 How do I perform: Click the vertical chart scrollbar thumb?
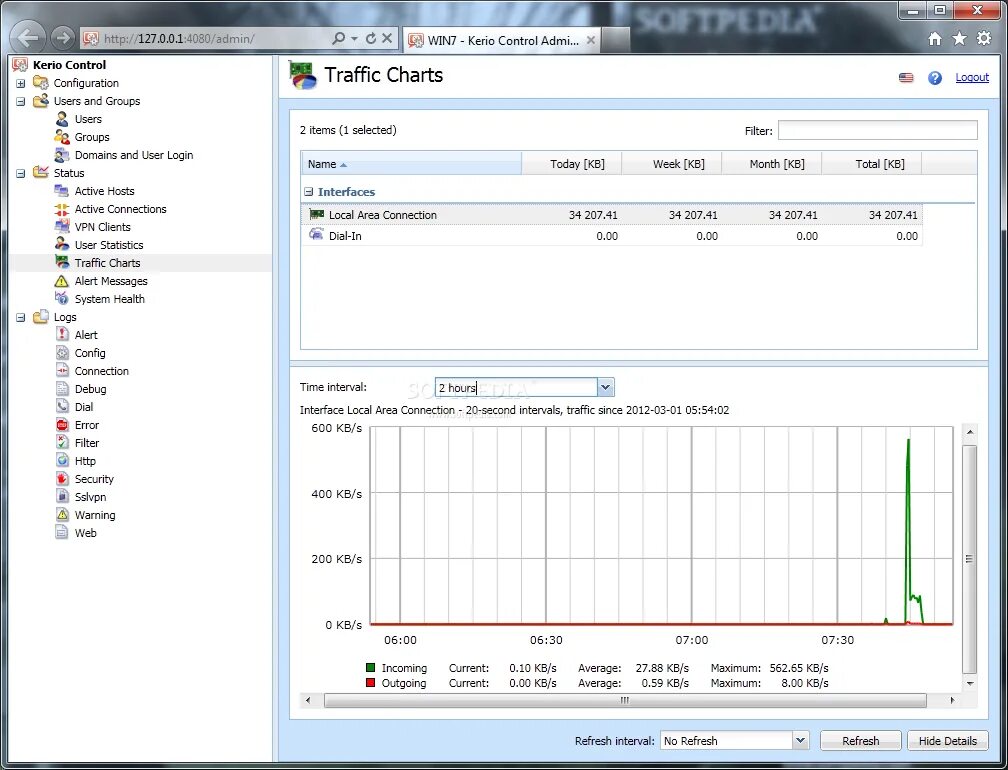[970, 559]
